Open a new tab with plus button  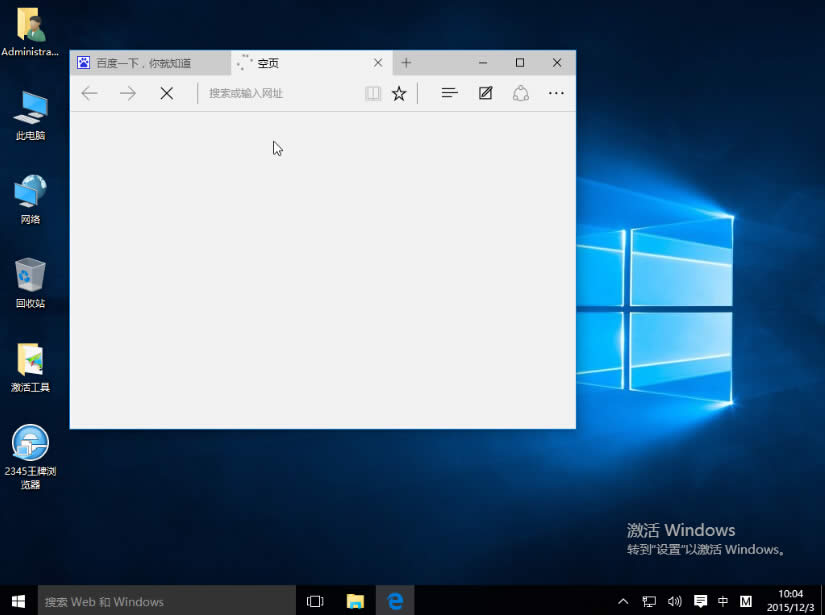click(406, 62)
